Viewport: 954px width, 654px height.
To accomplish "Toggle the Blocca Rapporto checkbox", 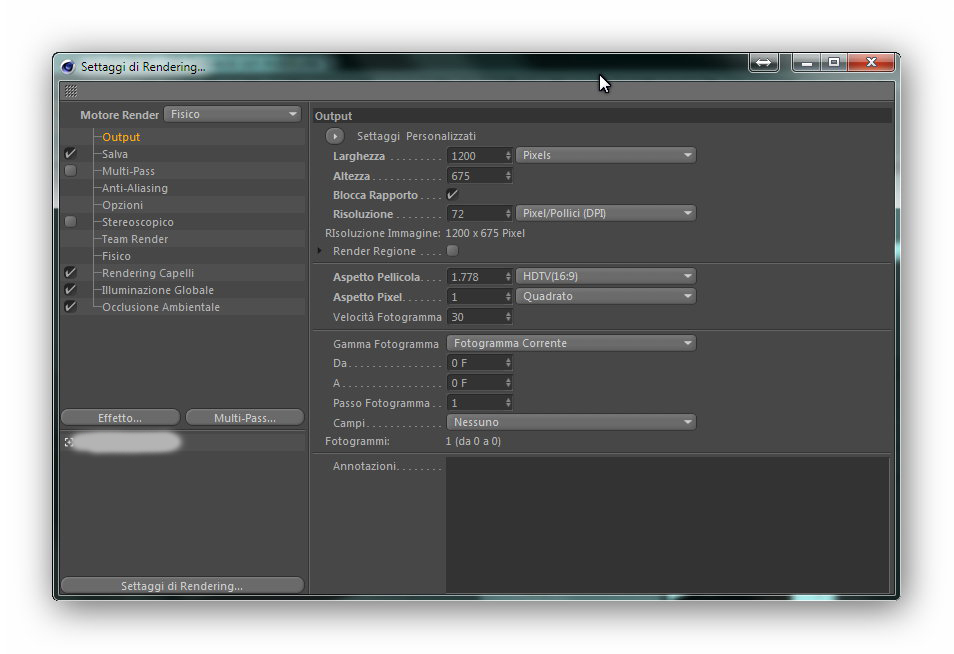I will coord(452,195).
